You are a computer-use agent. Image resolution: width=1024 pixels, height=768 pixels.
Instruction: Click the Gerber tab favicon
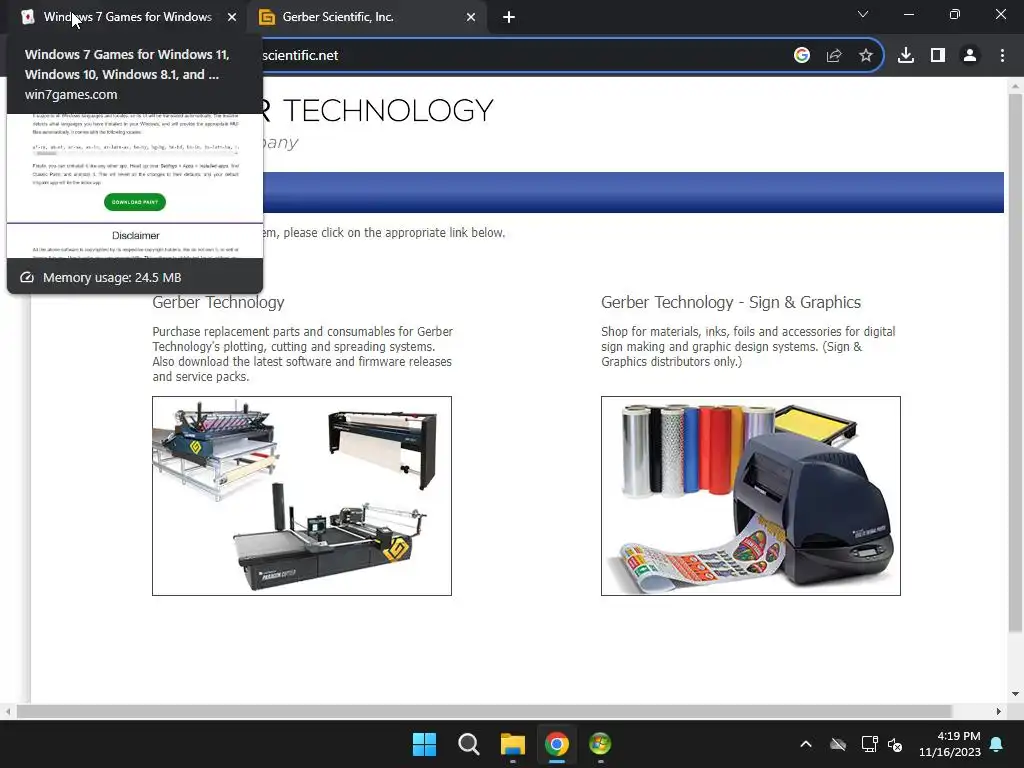pyautogui.click(x=266, y=17)
